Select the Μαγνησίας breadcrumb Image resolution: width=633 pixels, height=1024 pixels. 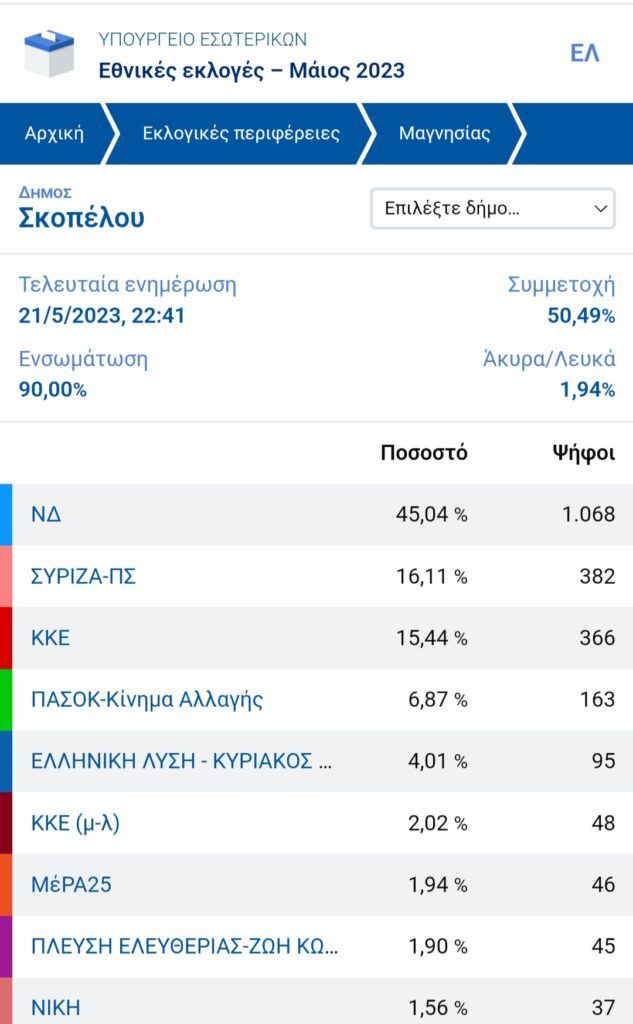[444, 133]
